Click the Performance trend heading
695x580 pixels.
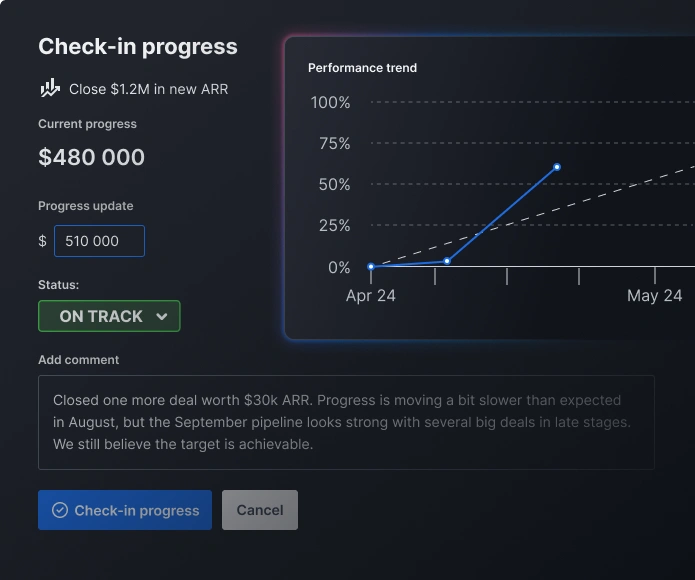pos(362,68)
